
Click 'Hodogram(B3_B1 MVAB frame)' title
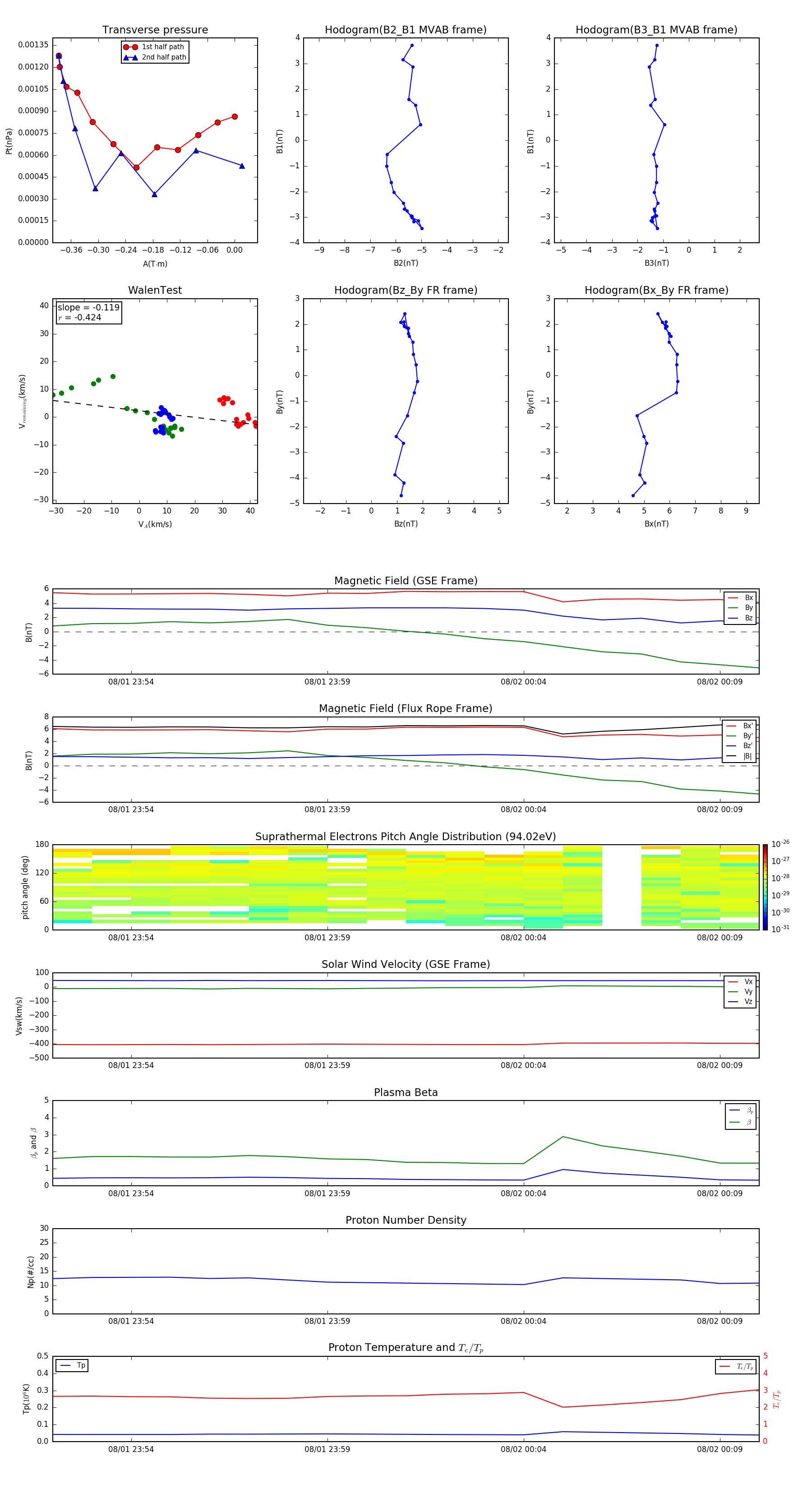pyautogui.click(x=656, y=30)
